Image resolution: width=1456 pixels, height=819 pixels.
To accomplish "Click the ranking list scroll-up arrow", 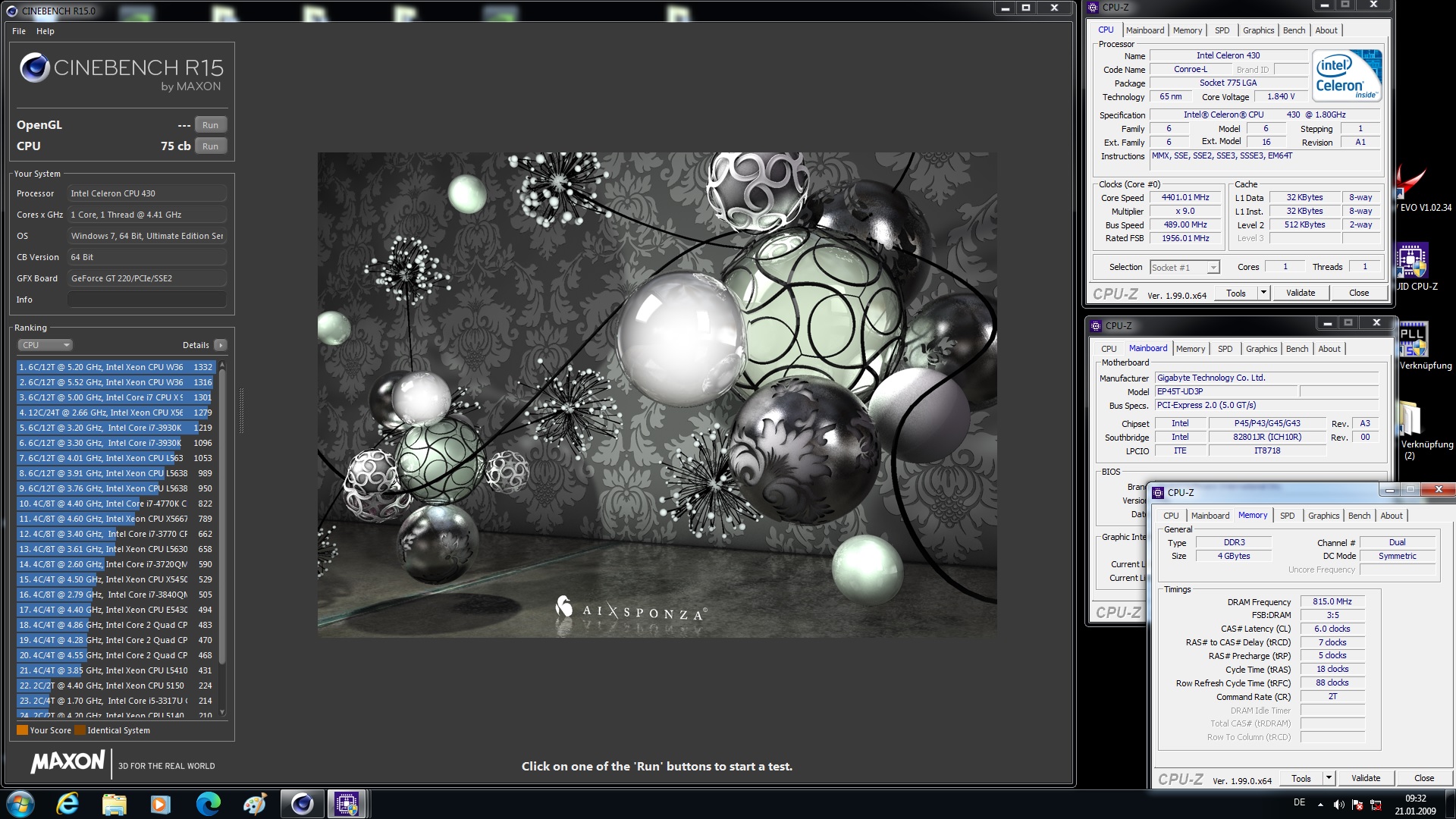I will 222,366.
